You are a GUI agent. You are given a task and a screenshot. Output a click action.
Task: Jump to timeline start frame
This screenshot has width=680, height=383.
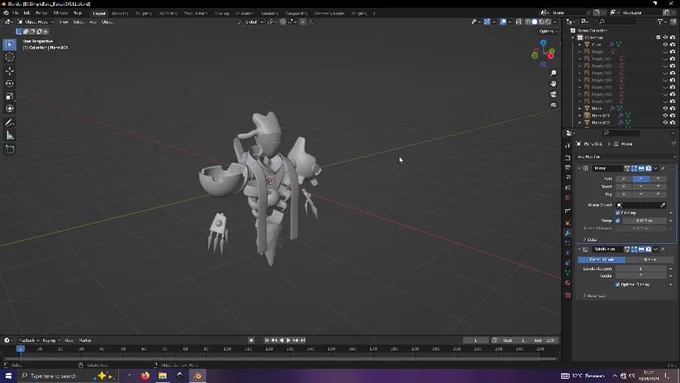267,340
